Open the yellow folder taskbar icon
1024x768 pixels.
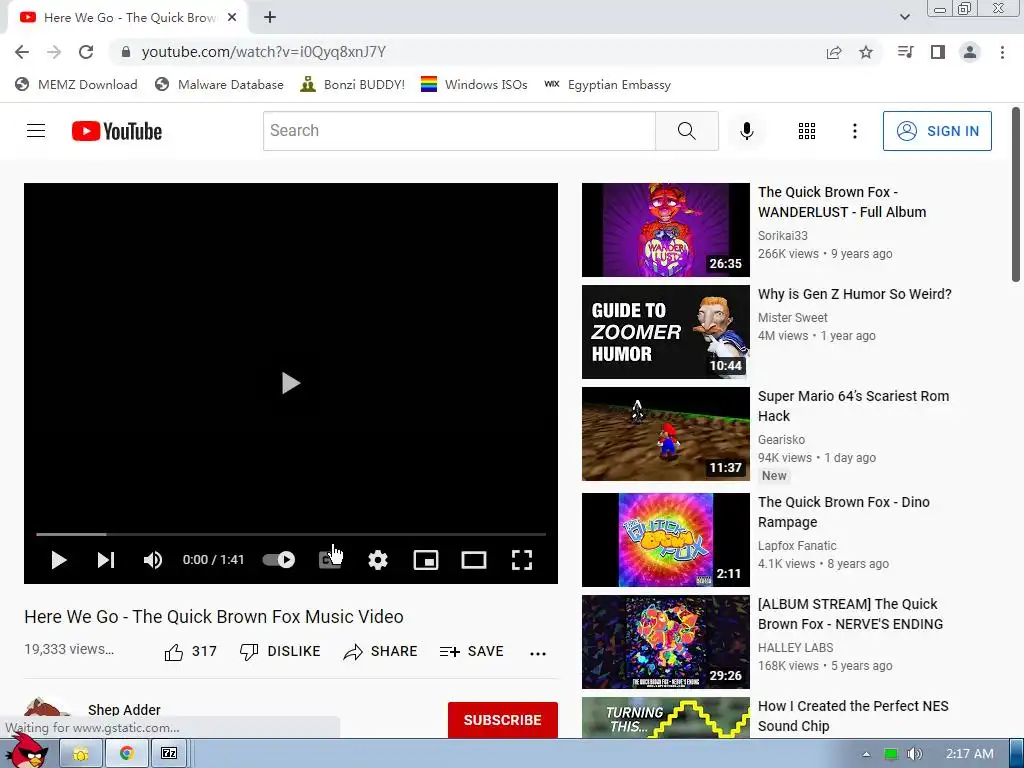(81, 754)
